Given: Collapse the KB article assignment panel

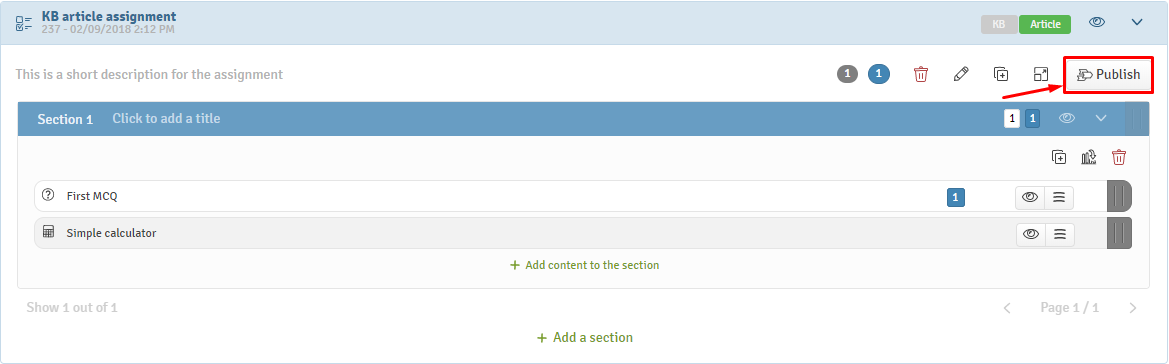Looking at the screenshot, I should [x=1137, y=22].
